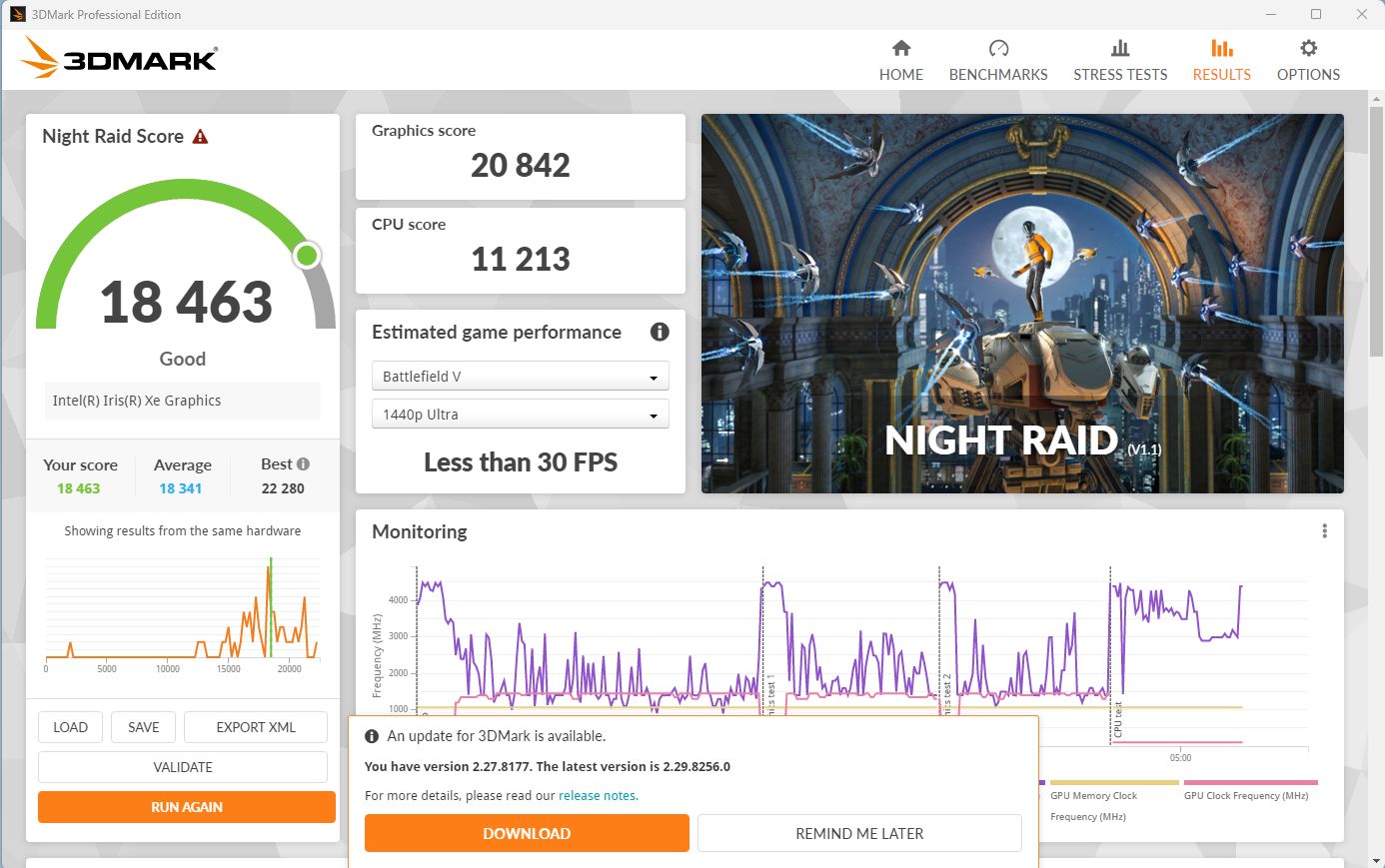
Task: Click the scrollbar down arrow
Action: 1377,859
